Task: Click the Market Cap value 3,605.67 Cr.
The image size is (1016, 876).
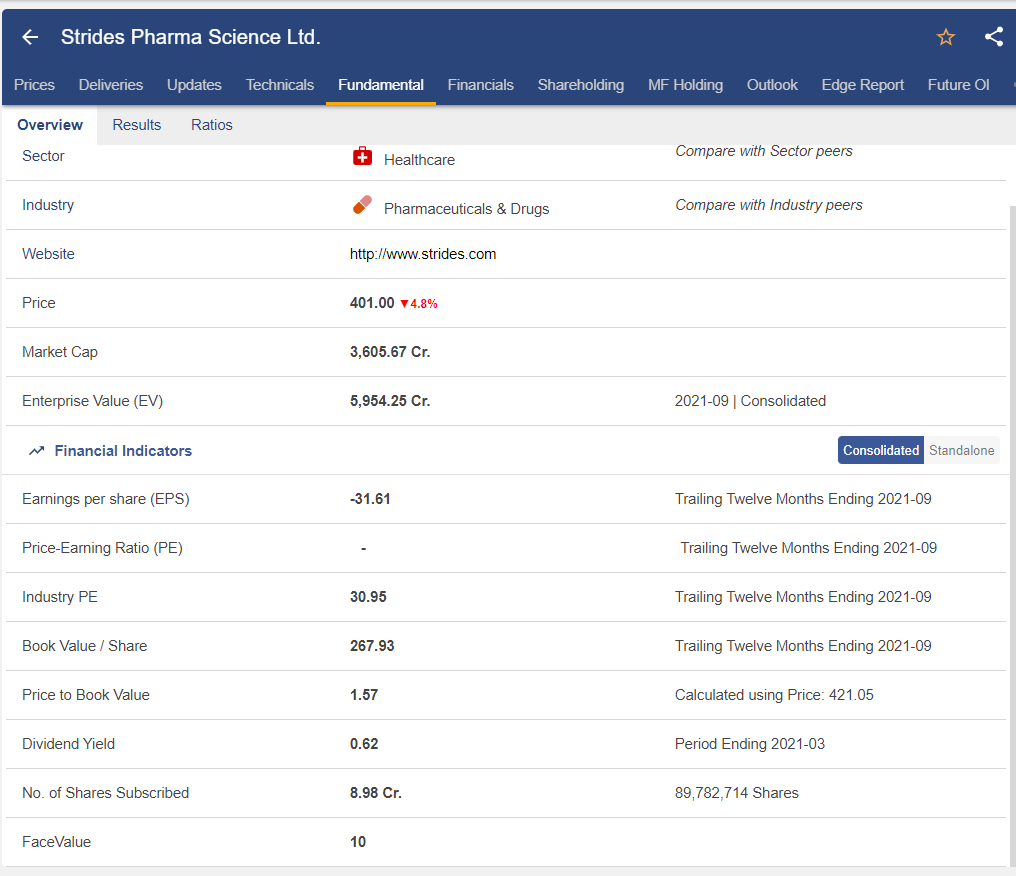Action: coord(390,352)
